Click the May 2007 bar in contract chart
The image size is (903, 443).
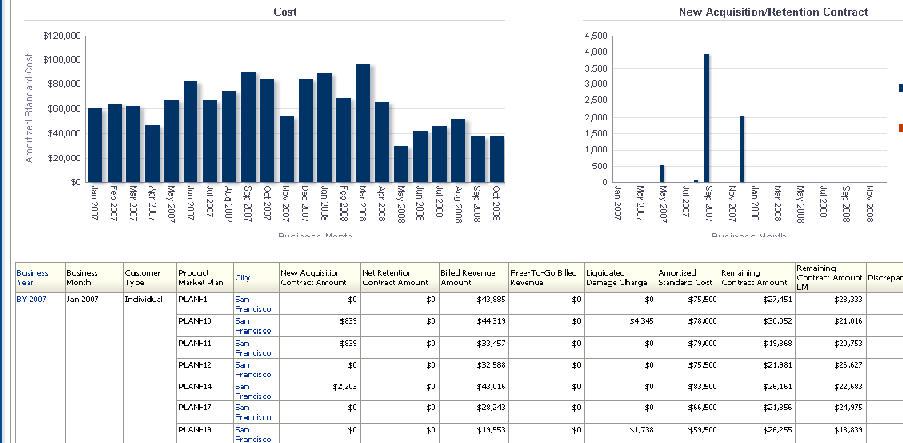pos(662,174)
